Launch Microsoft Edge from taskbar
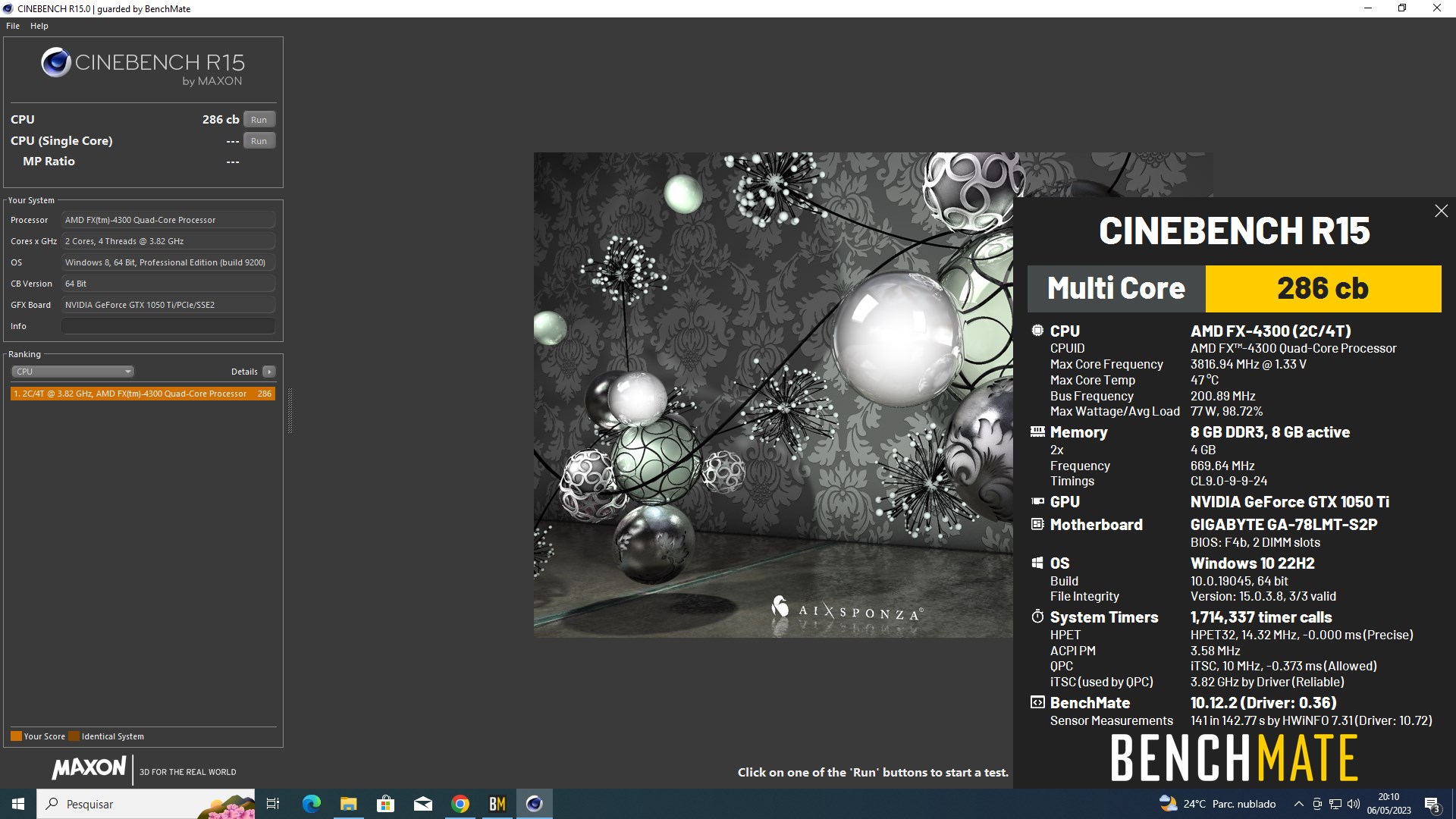1456x819 pixels. 311,804
